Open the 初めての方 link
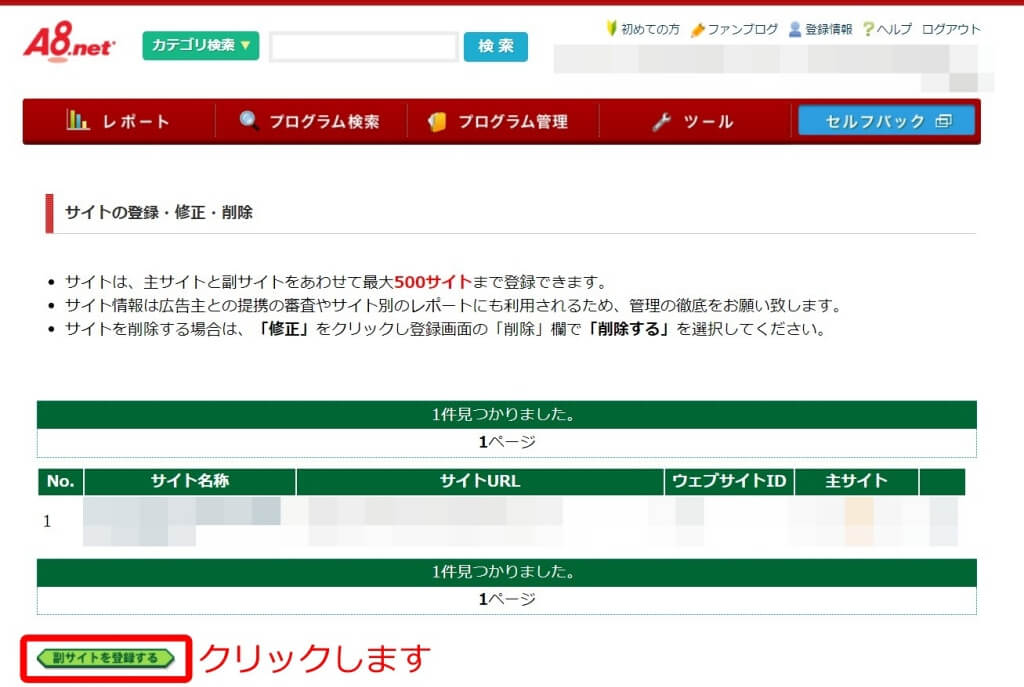The height and width of the screenshot is (687, 1024). (650, 29)
